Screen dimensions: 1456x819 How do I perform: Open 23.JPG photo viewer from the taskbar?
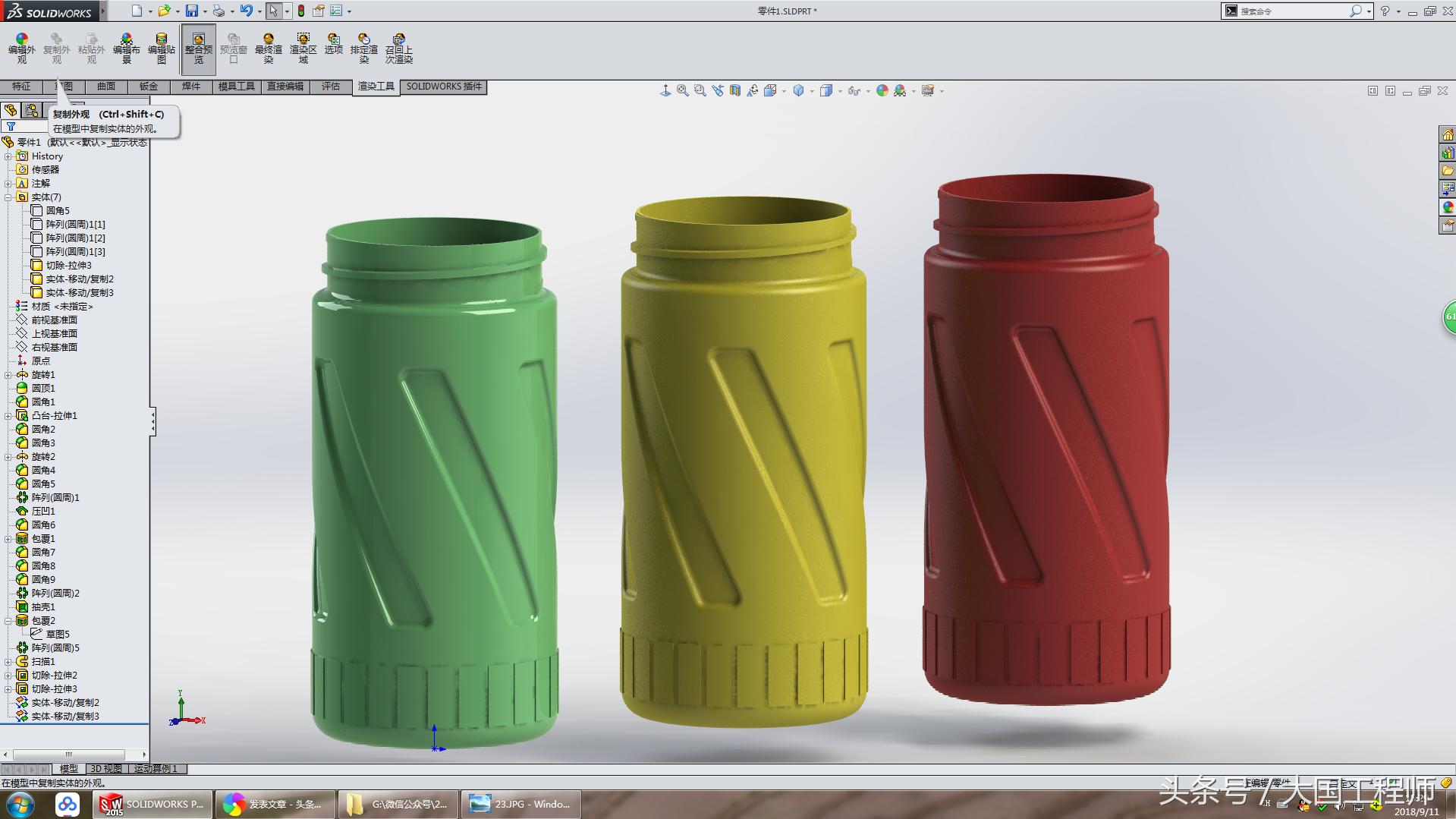pos(520,804)
